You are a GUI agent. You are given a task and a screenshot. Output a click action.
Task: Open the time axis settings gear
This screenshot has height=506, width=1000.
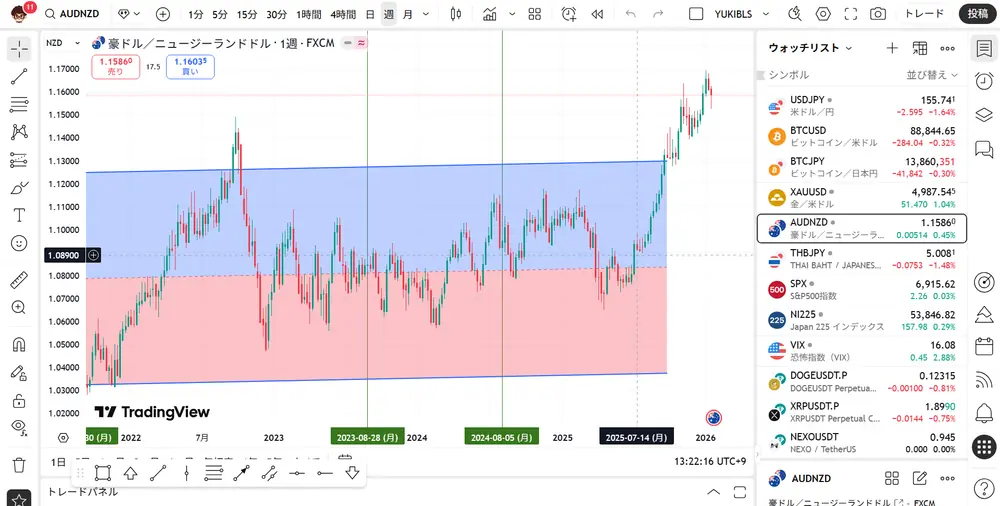click(x=62, y=438)
